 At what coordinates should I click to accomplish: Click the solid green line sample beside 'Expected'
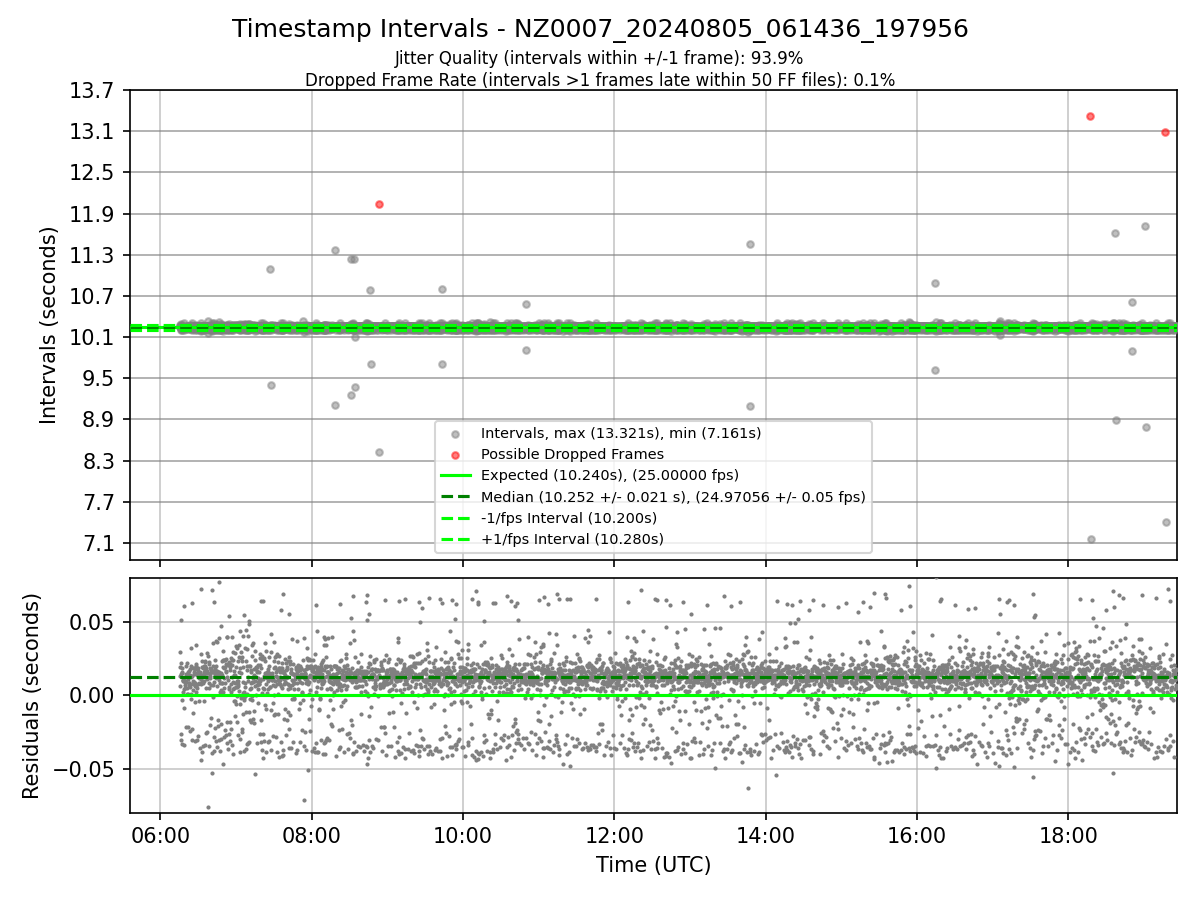click(456, 476)
